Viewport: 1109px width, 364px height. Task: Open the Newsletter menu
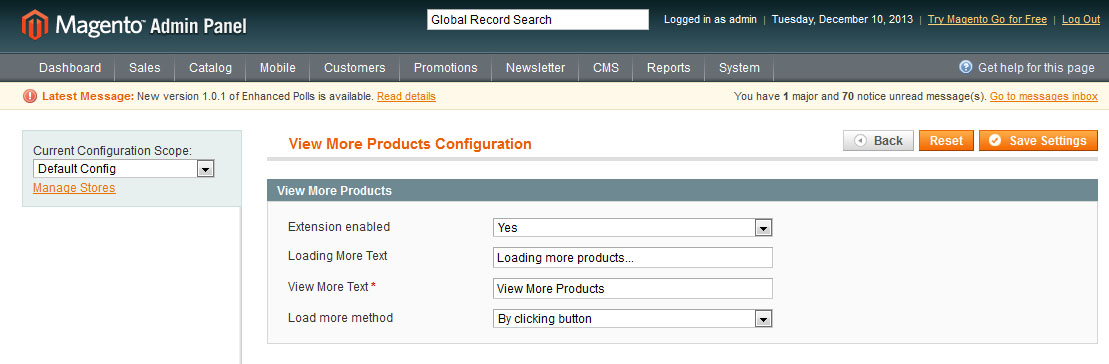coord(535,68)
